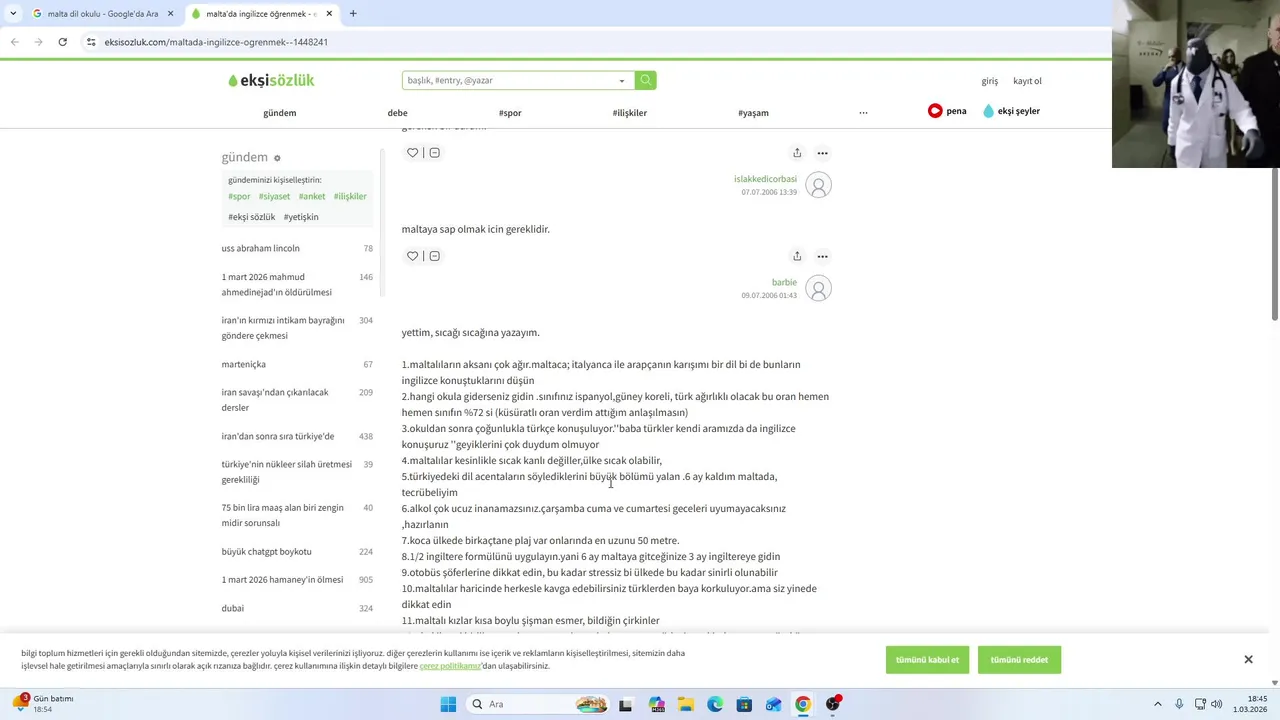The height and width of the screenshot is (720, 1280).
Task: Click the ekşi sözlük logo
Action: tap(271, 80)
